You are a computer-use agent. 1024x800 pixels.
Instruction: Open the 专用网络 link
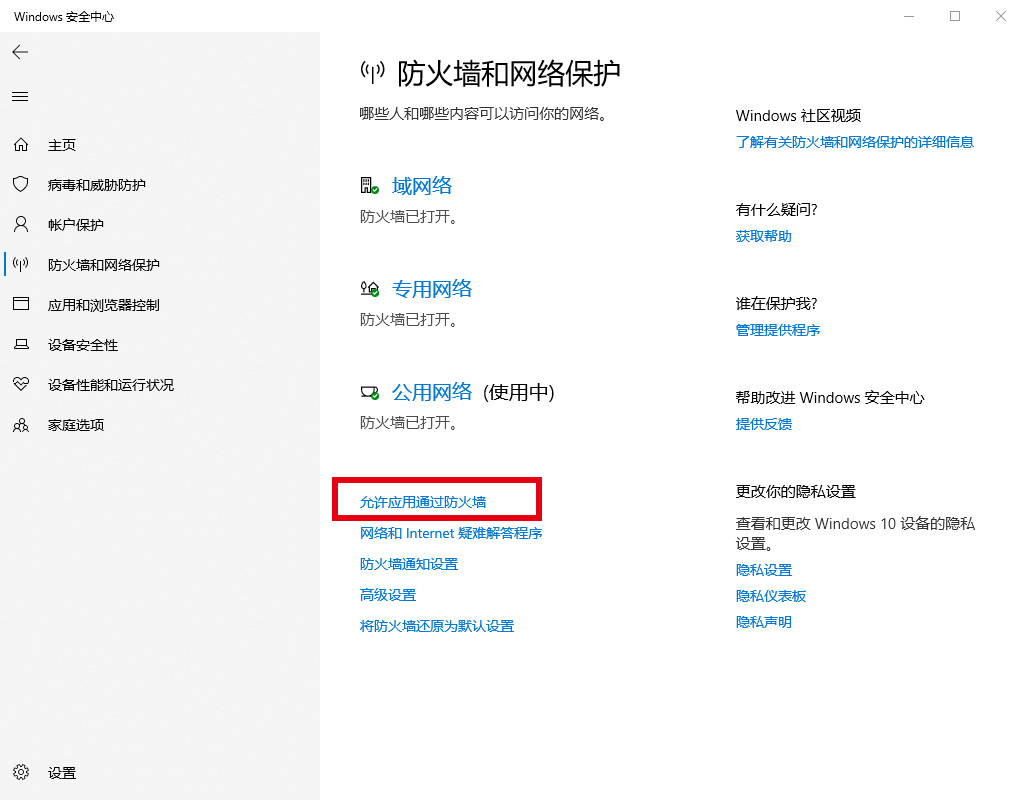(432, 289)
